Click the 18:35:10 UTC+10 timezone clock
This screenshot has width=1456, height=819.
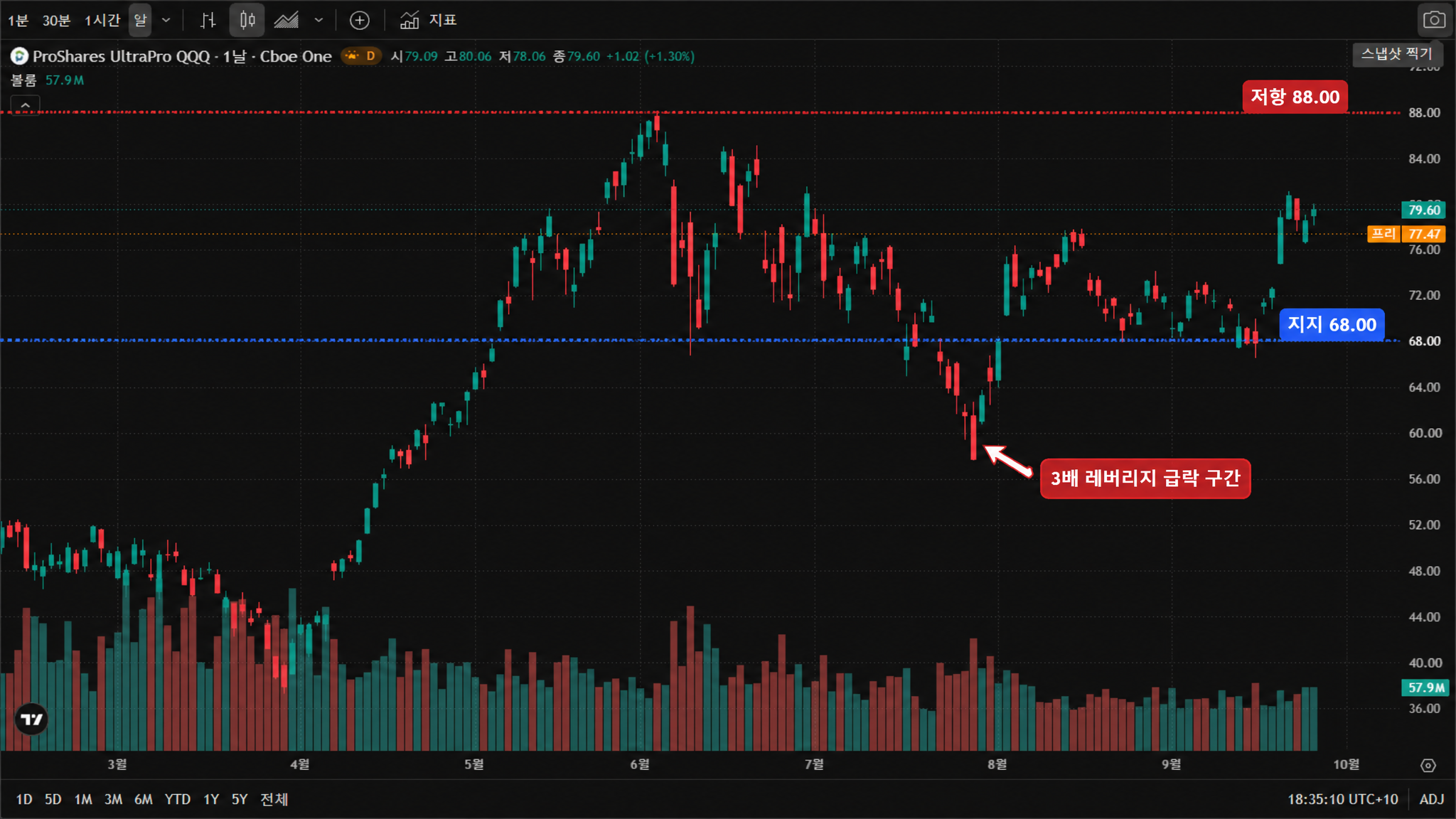coord(1342,799)
